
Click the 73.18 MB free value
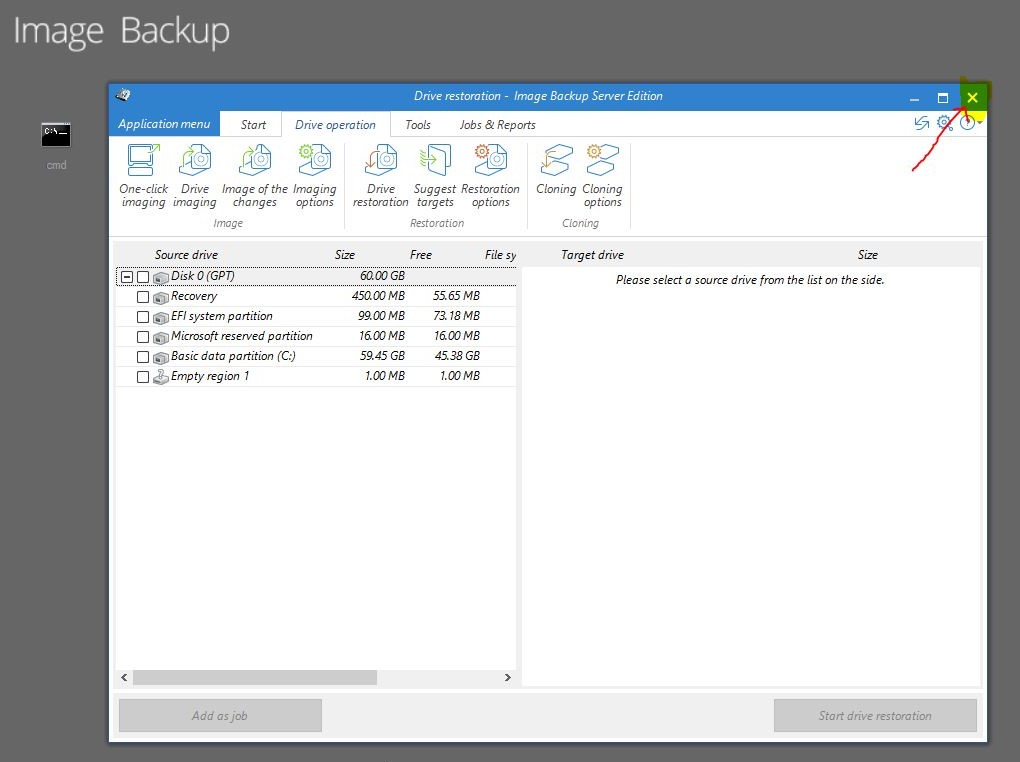click(457, 316)
